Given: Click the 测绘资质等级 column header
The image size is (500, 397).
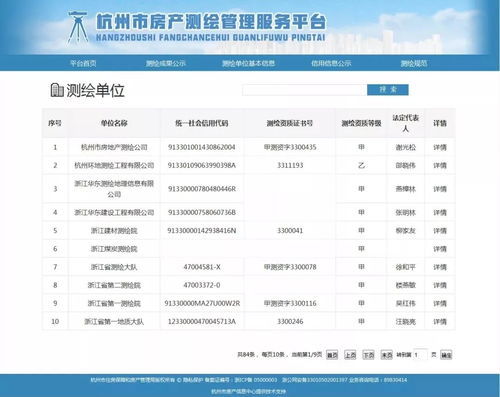Looking at the screenshot, I should tap(361, 123).
